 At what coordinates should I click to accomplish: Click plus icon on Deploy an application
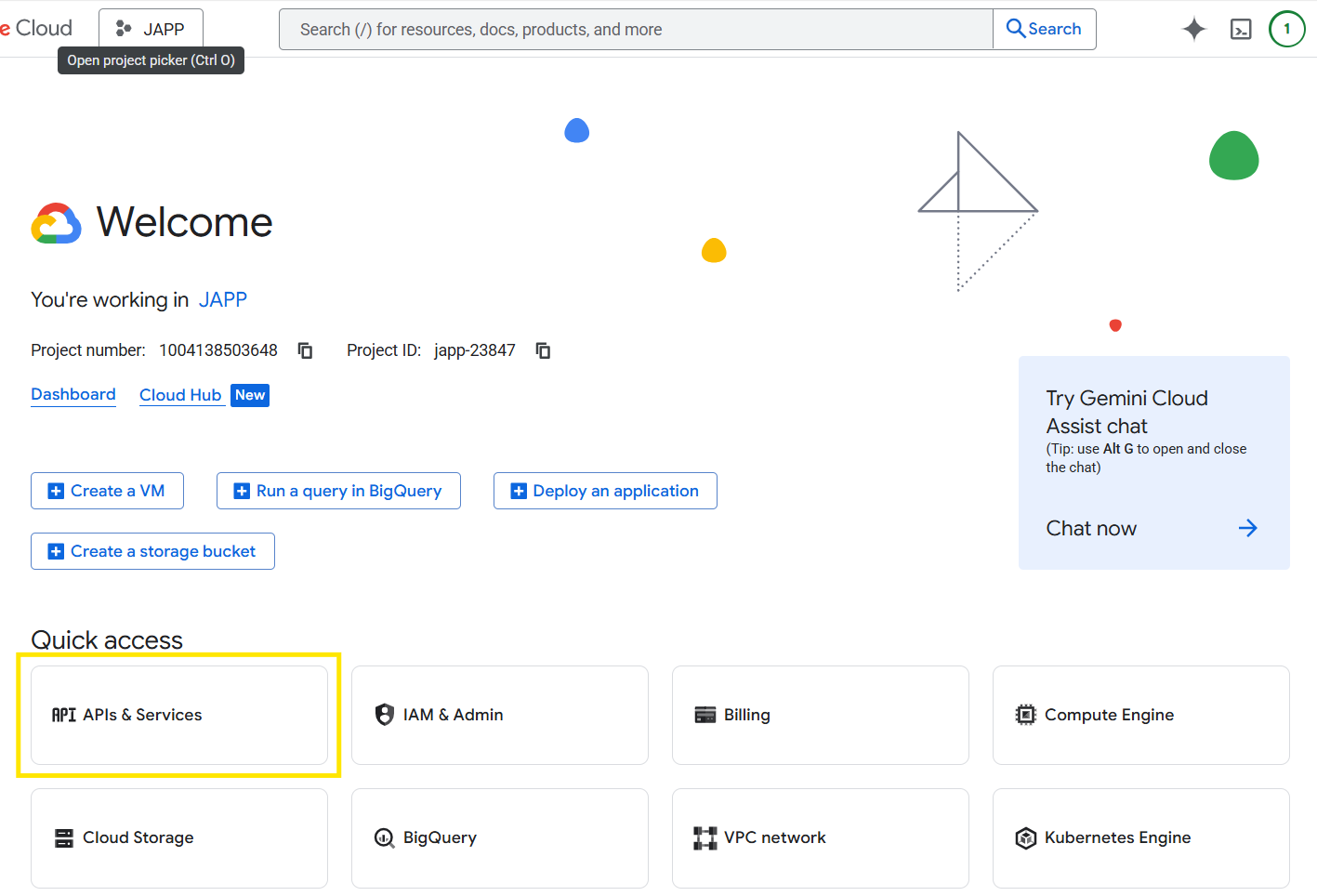[519, 491]
